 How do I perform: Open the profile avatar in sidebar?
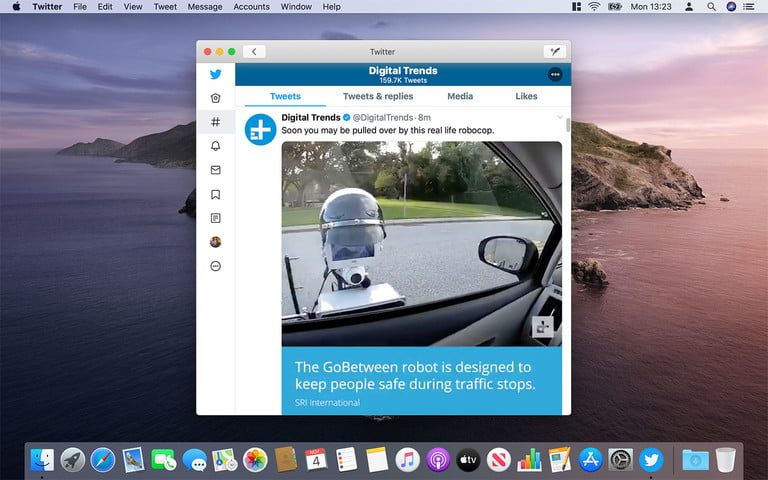[216, 242]
